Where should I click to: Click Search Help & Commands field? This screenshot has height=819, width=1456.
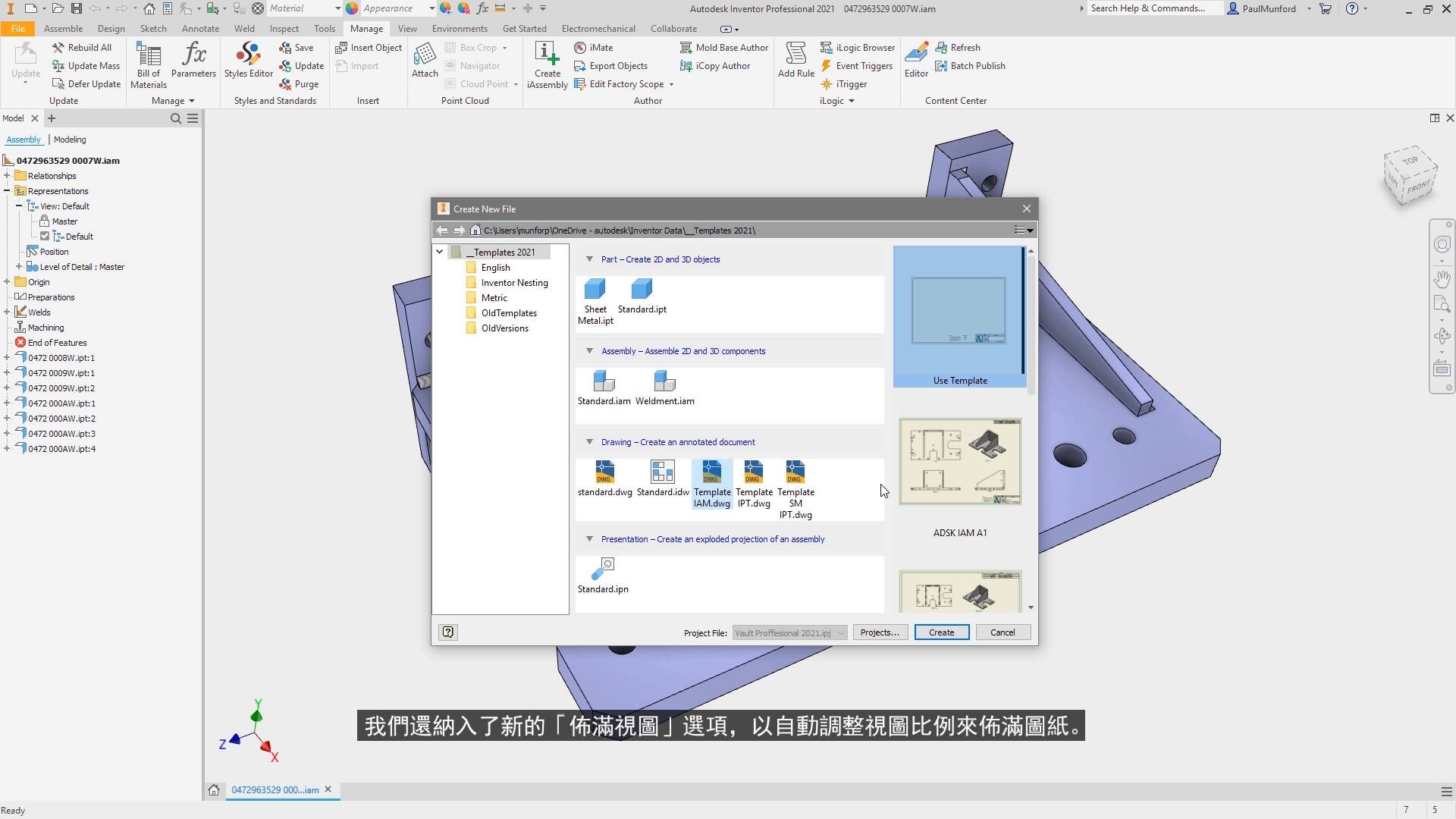coord(1153,8)
